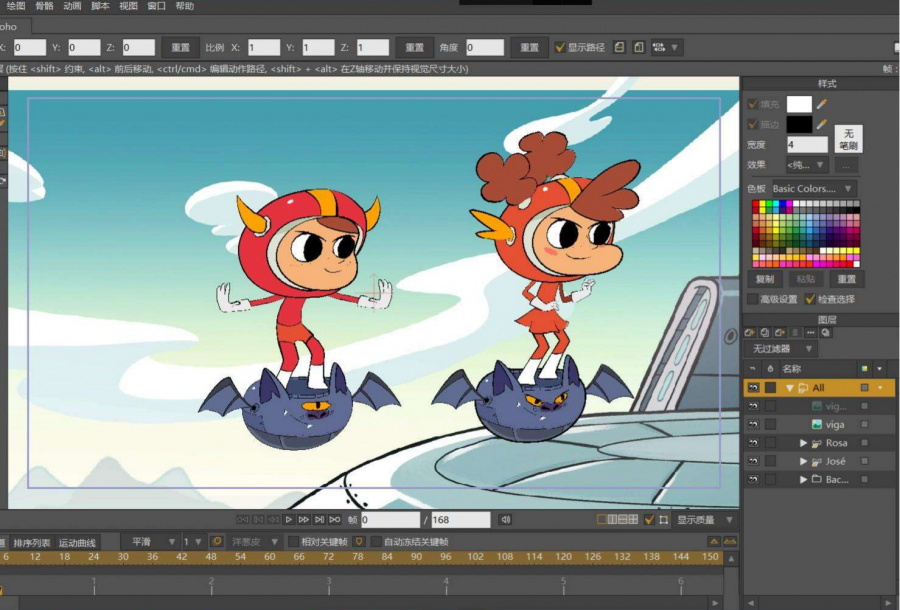The height and width of the screenshot is (610, 900).
Task: Enable the 相对关键帧 checkbox
Action: [293, 542]
